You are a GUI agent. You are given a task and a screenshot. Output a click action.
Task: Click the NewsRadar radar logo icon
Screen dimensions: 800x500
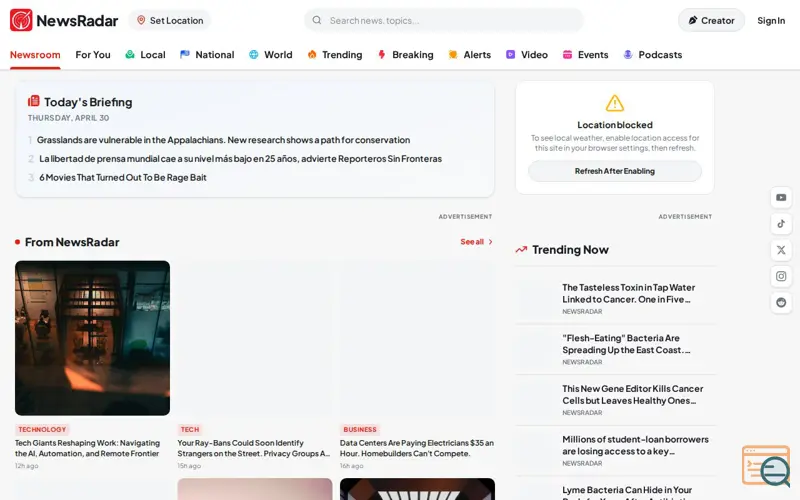21,20
